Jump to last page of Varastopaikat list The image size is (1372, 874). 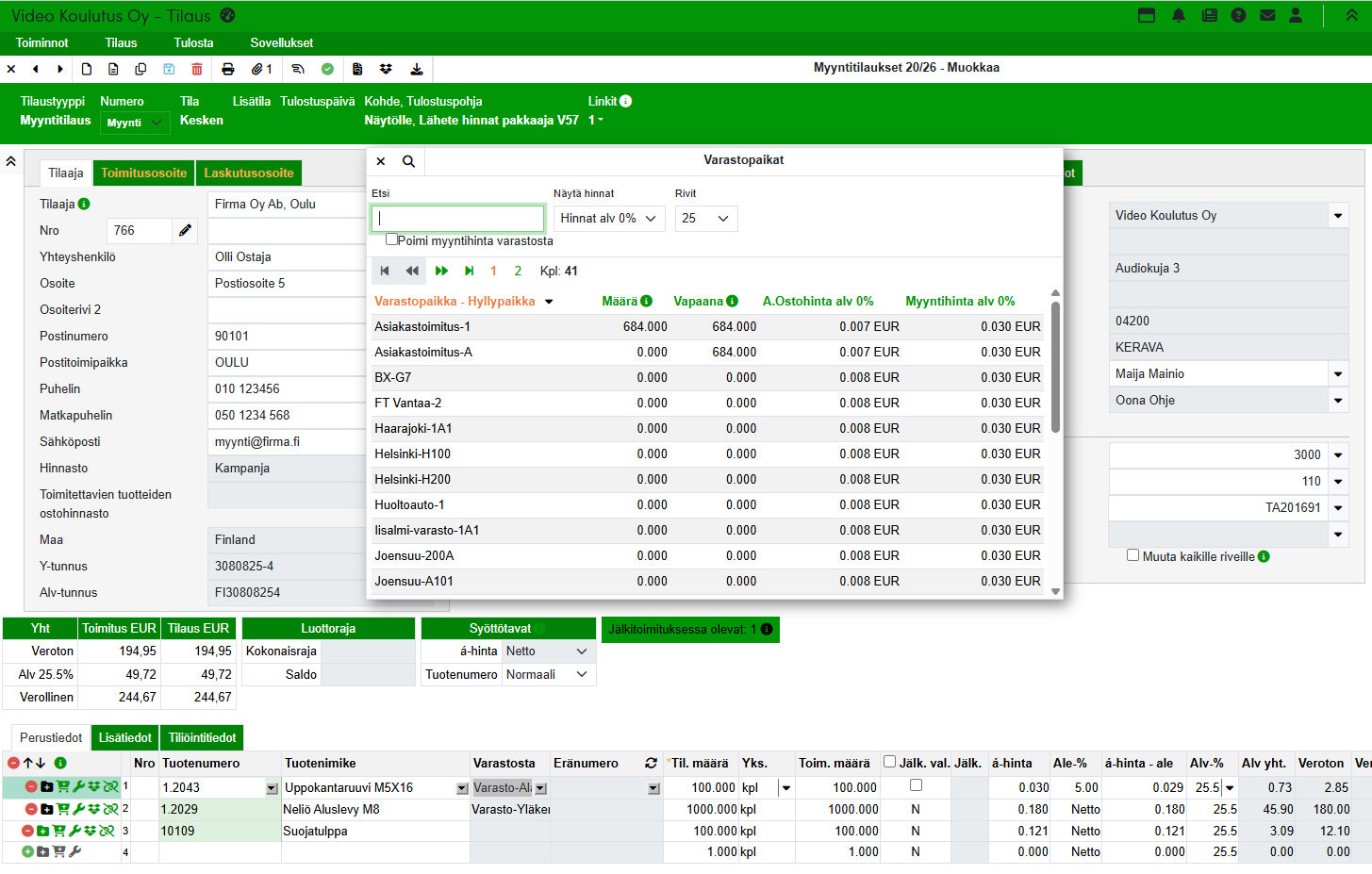pos(469,271)
